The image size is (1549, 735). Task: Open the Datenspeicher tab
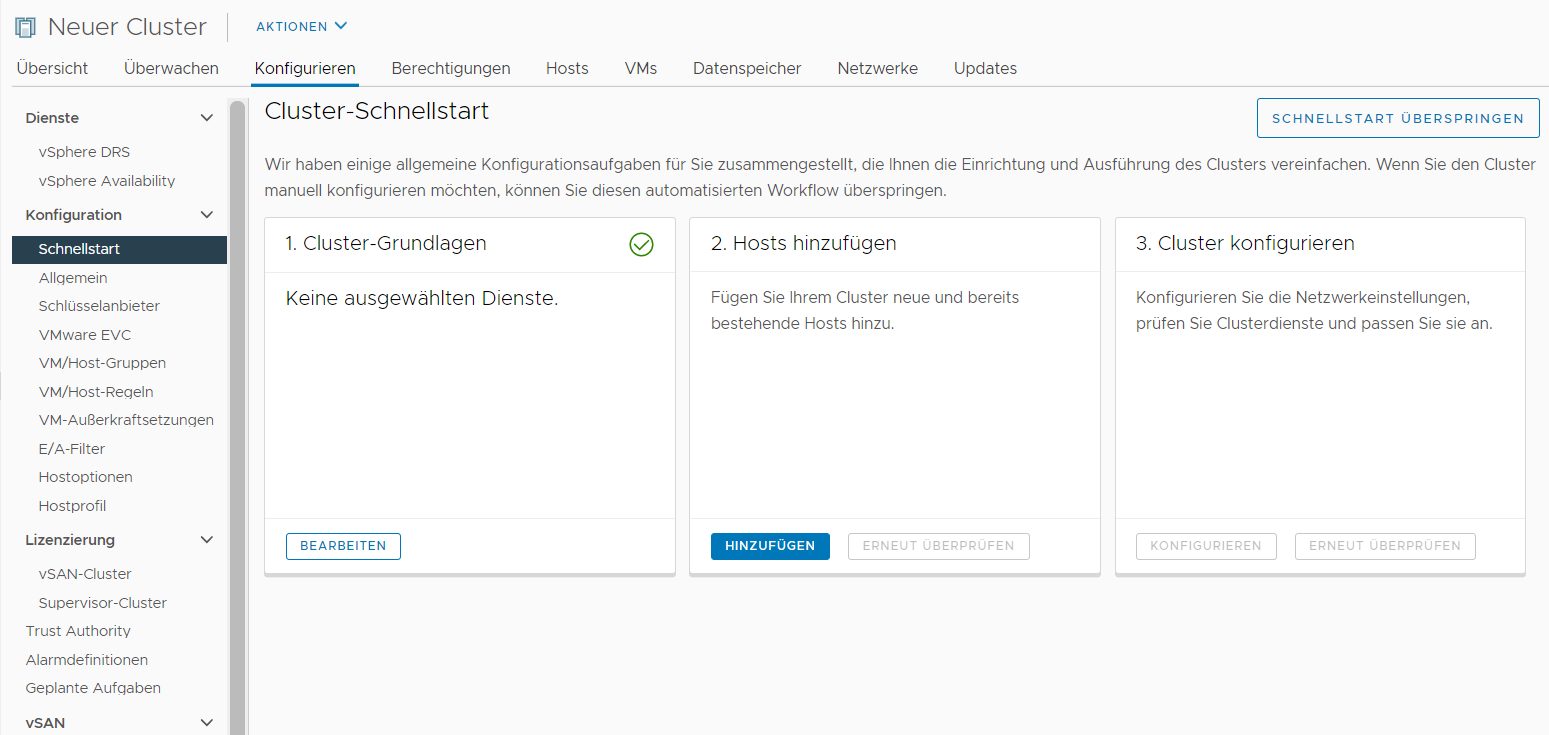747,68
